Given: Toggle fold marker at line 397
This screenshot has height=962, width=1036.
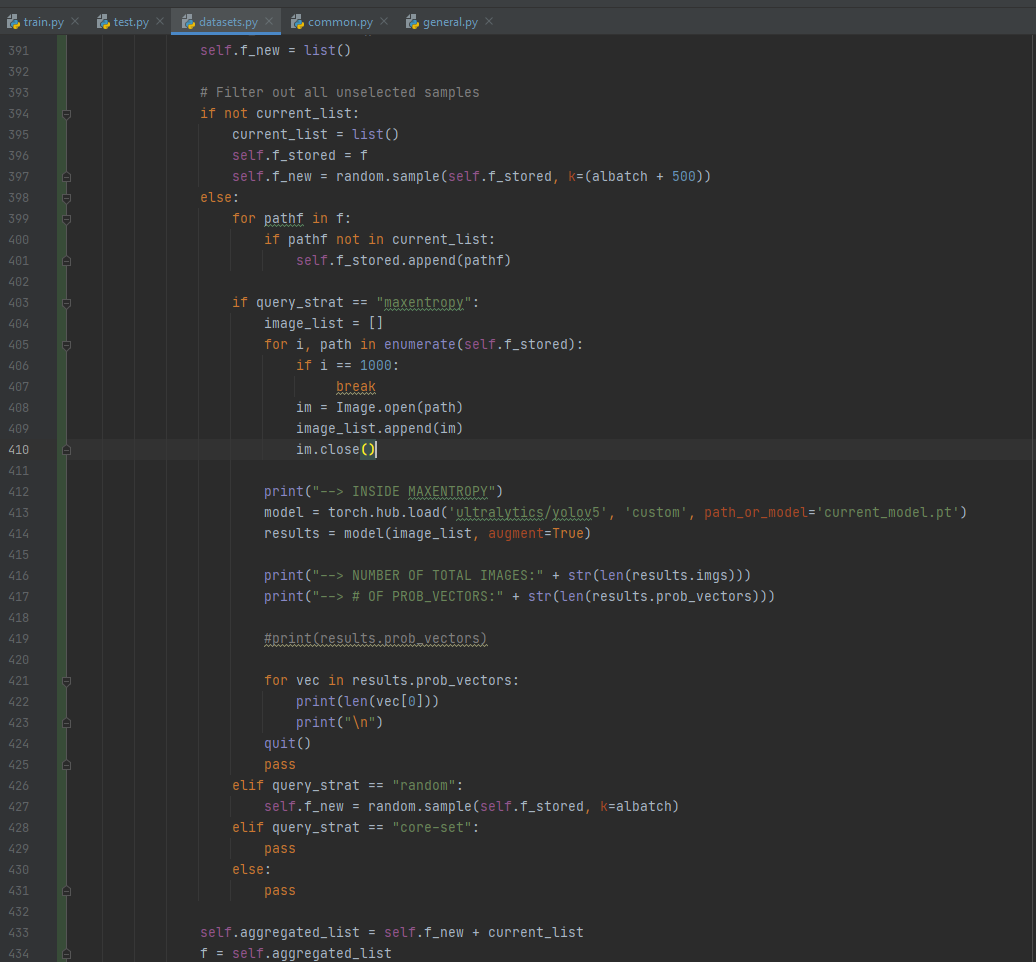Looking at the screenshot, I should point(67,177).
